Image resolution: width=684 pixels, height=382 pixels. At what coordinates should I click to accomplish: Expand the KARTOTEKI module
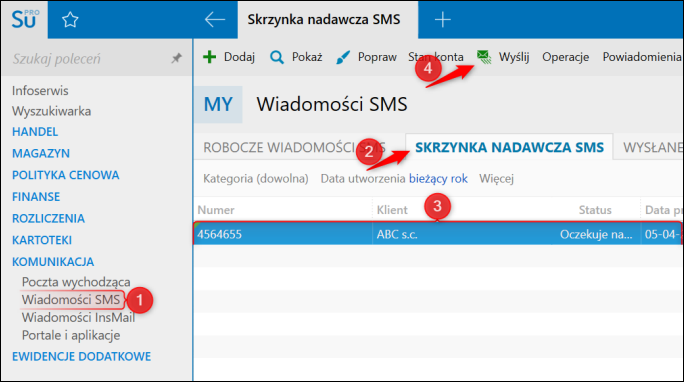[x=42, y=240]
